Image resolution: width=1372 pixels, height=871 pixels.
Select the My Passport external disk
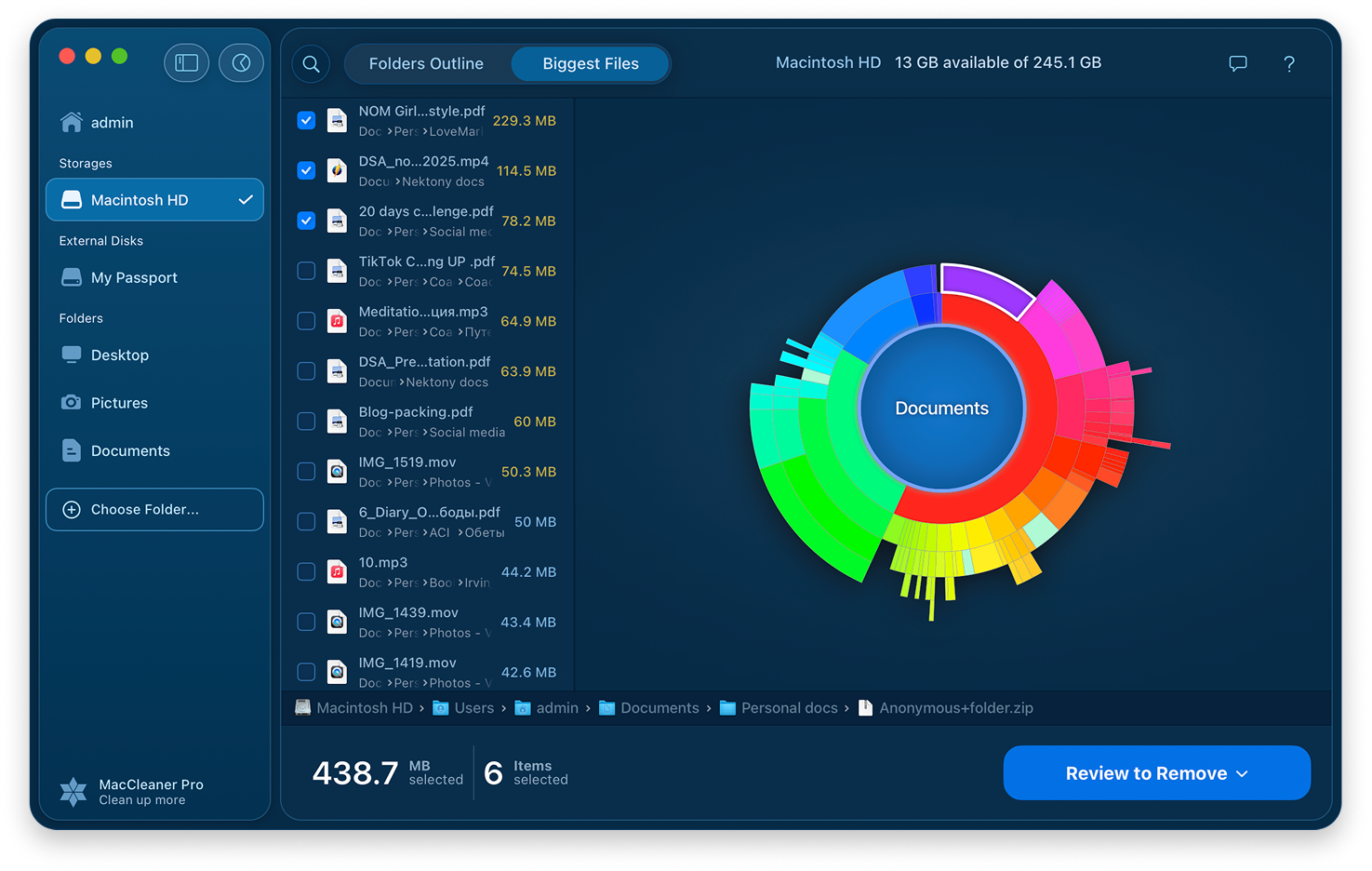click(x=134, y=277)
